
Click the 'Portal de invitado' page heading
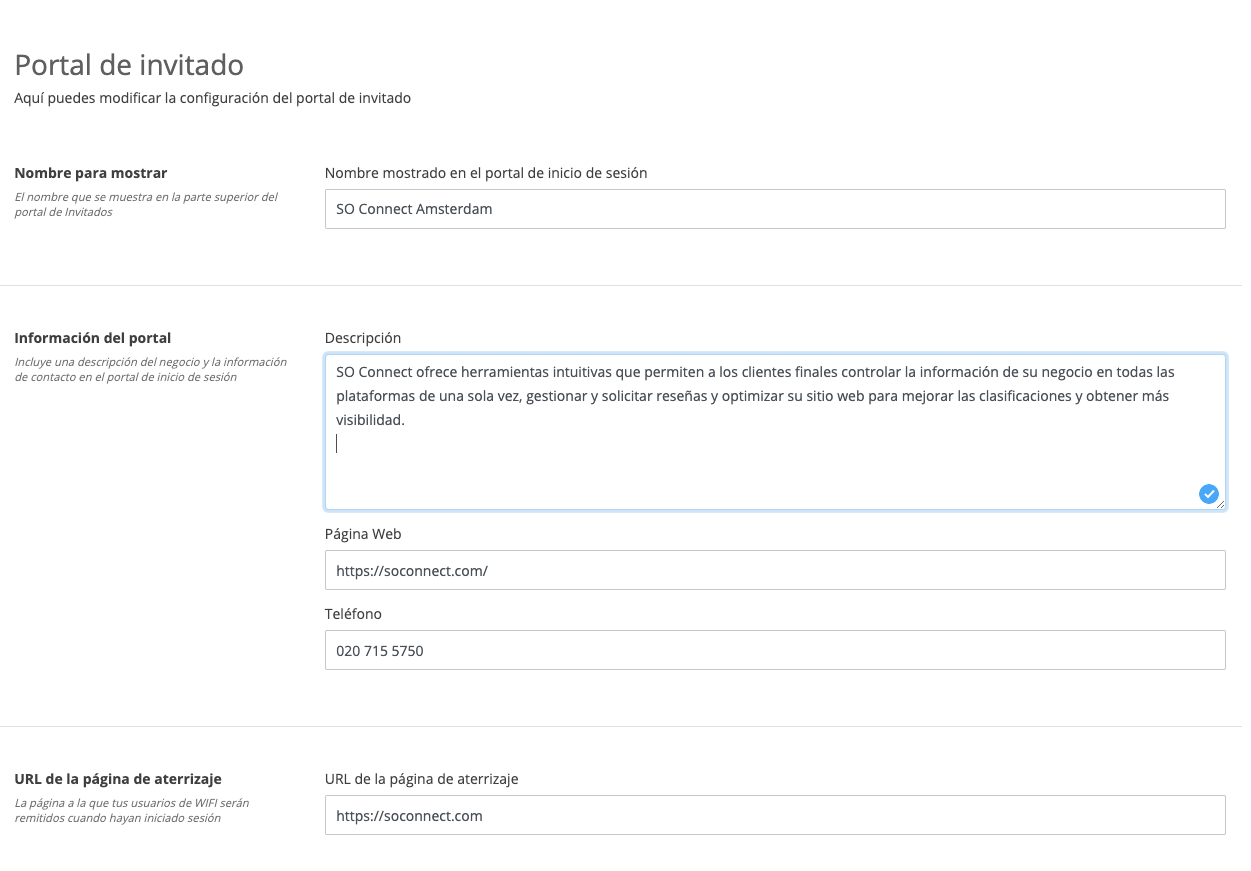click(x=129, y=65)
